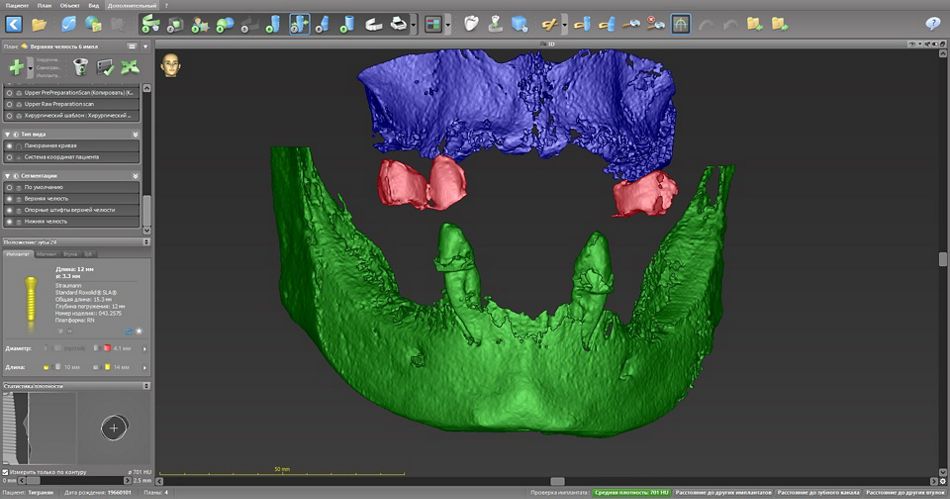Click the green expand arrows icon

click(130, 67)
